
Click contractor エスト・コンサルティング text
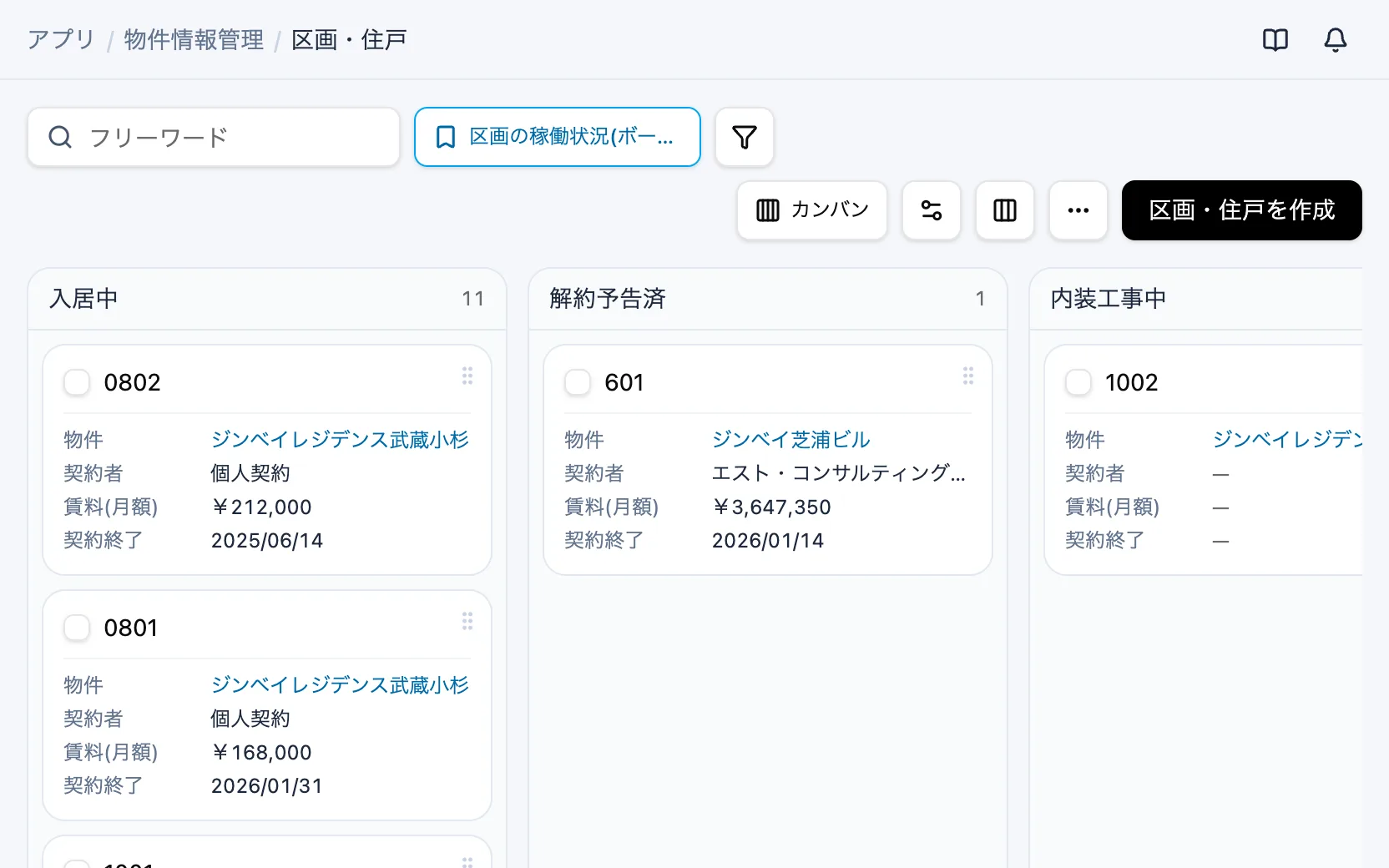[x=838, y=473]
